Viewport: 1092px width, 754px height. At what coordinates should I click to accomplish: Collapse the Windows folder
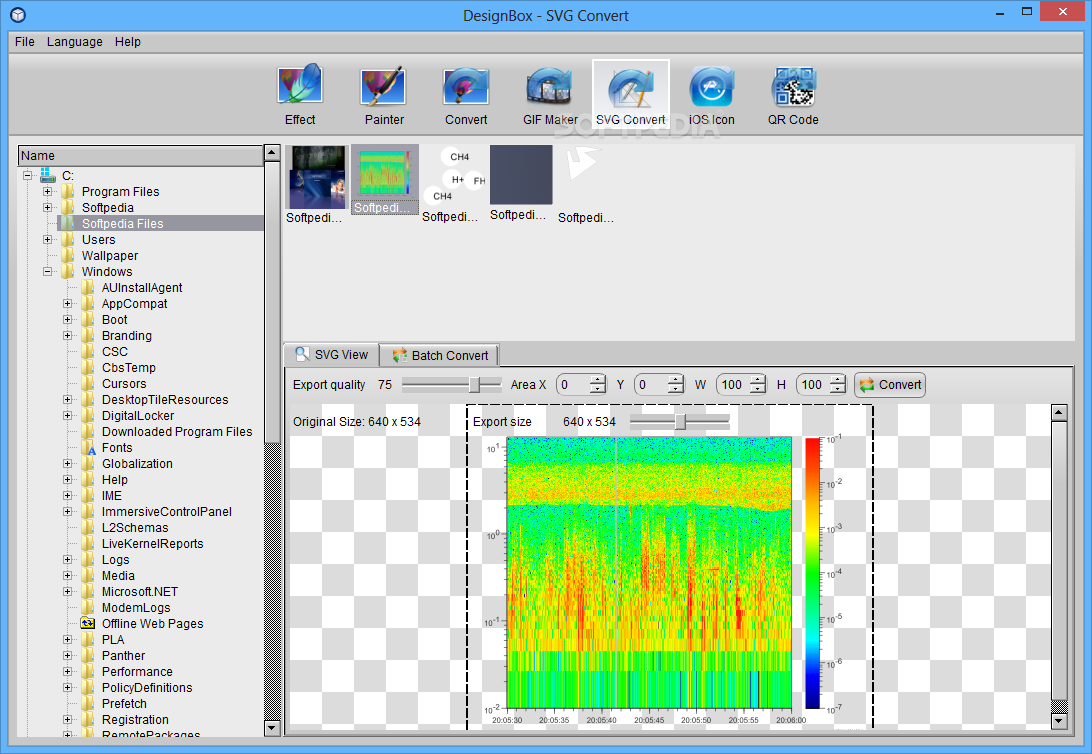47,272
